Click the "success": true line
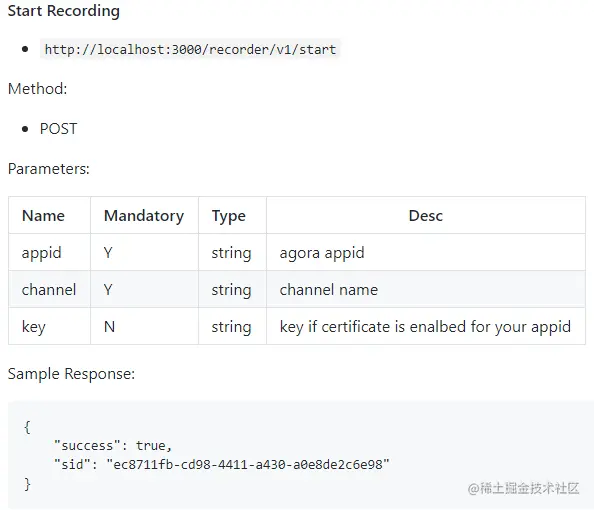 pyautogui.click(x=113, y=445)
